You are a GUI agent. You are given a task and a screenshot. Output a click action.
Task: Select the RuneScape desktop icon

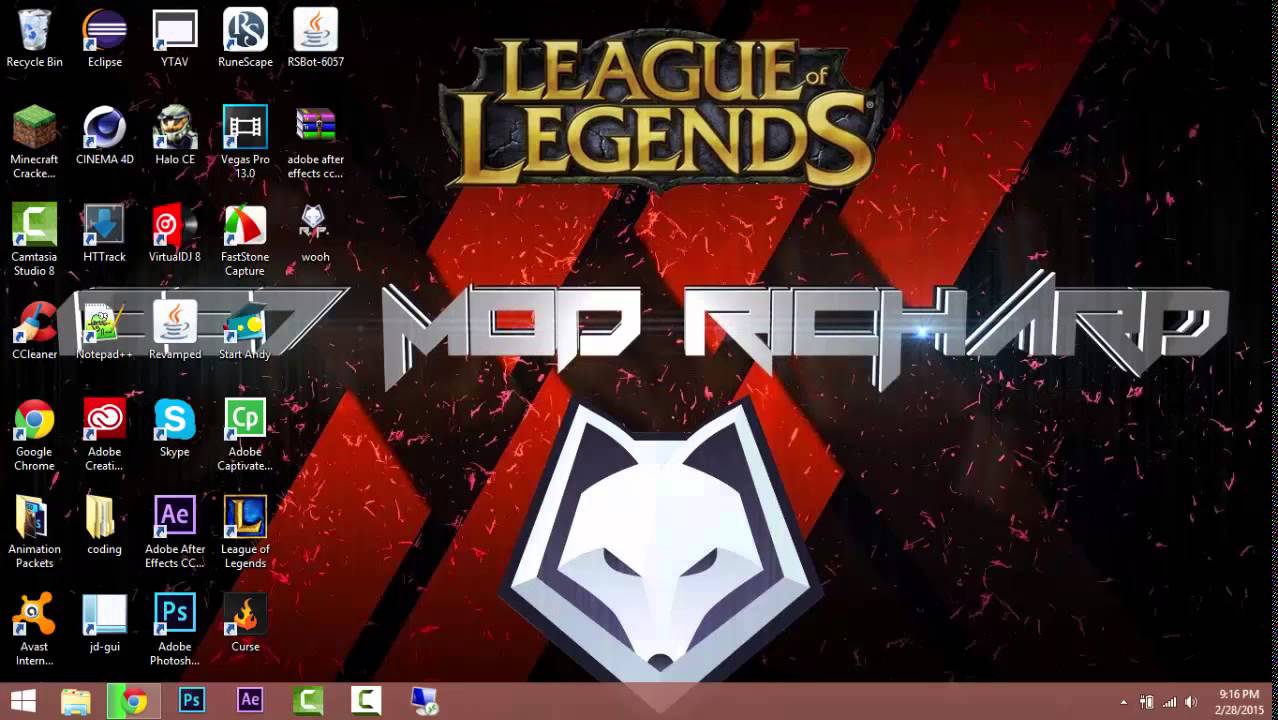(x=245, y=38)
